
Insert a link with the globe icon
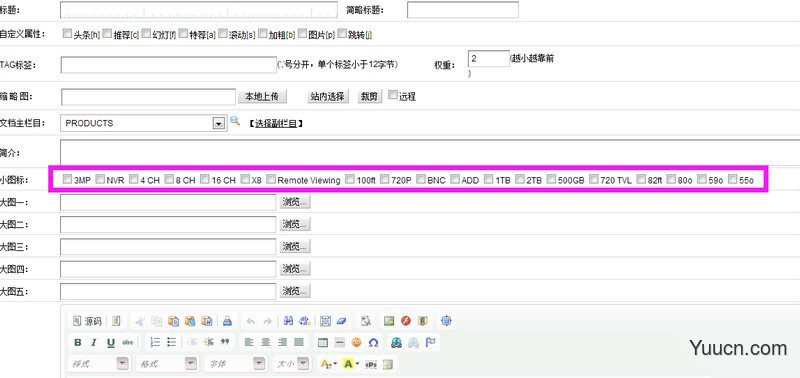396,342
